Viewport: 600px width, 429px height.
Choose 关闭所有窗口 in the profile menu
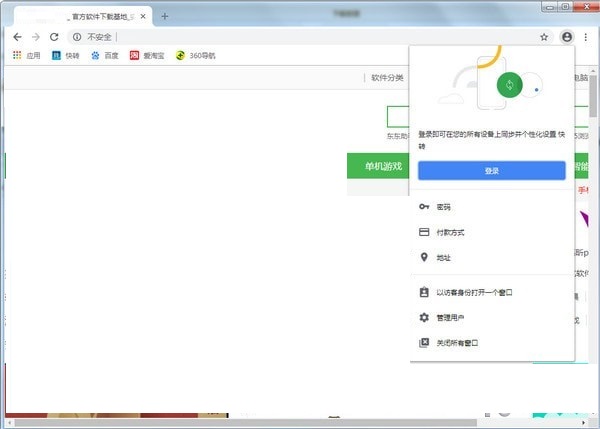point(492,343)
